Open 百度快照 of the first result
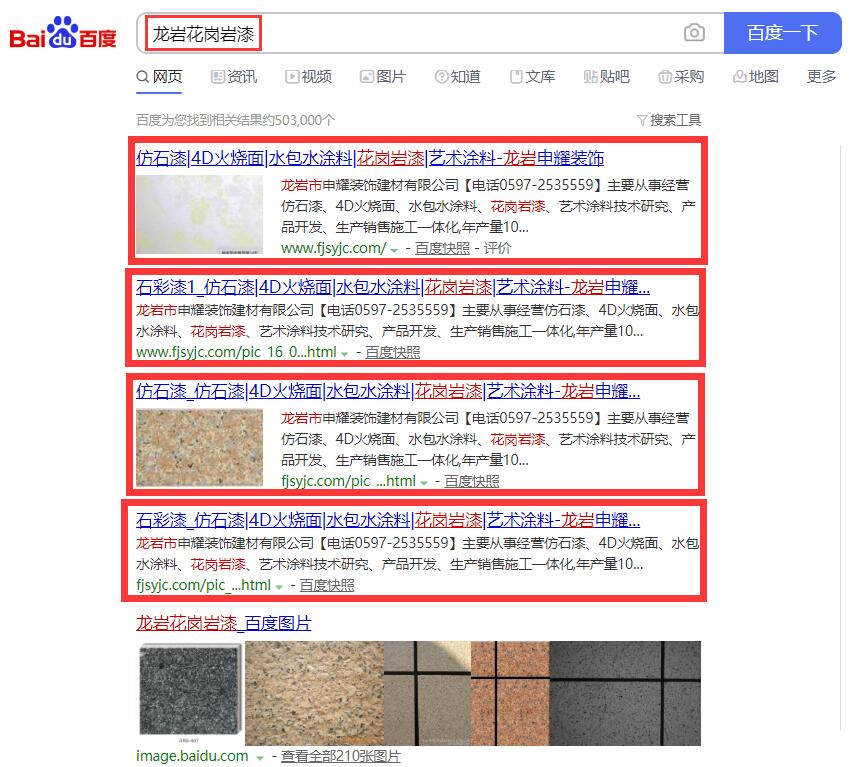Screen dimensions: 850x767 tap(442, 248)
